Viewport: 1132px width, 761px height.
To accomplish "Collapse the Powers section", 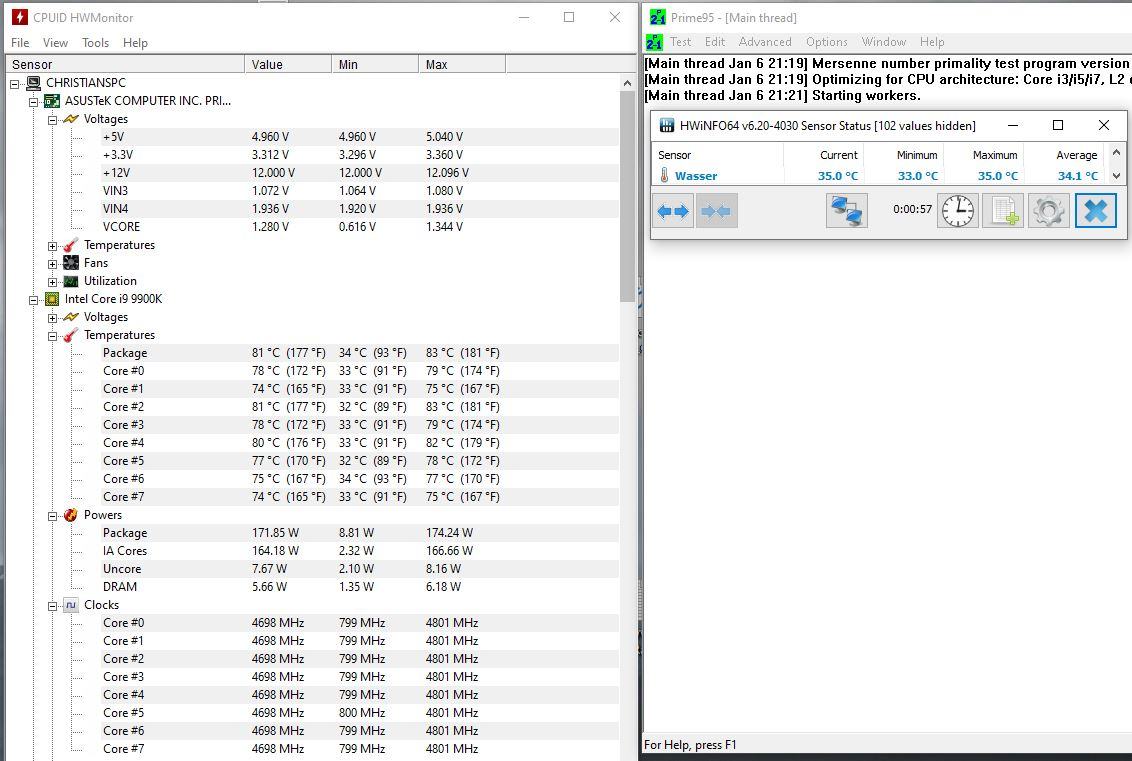I will tap(52, 516).
